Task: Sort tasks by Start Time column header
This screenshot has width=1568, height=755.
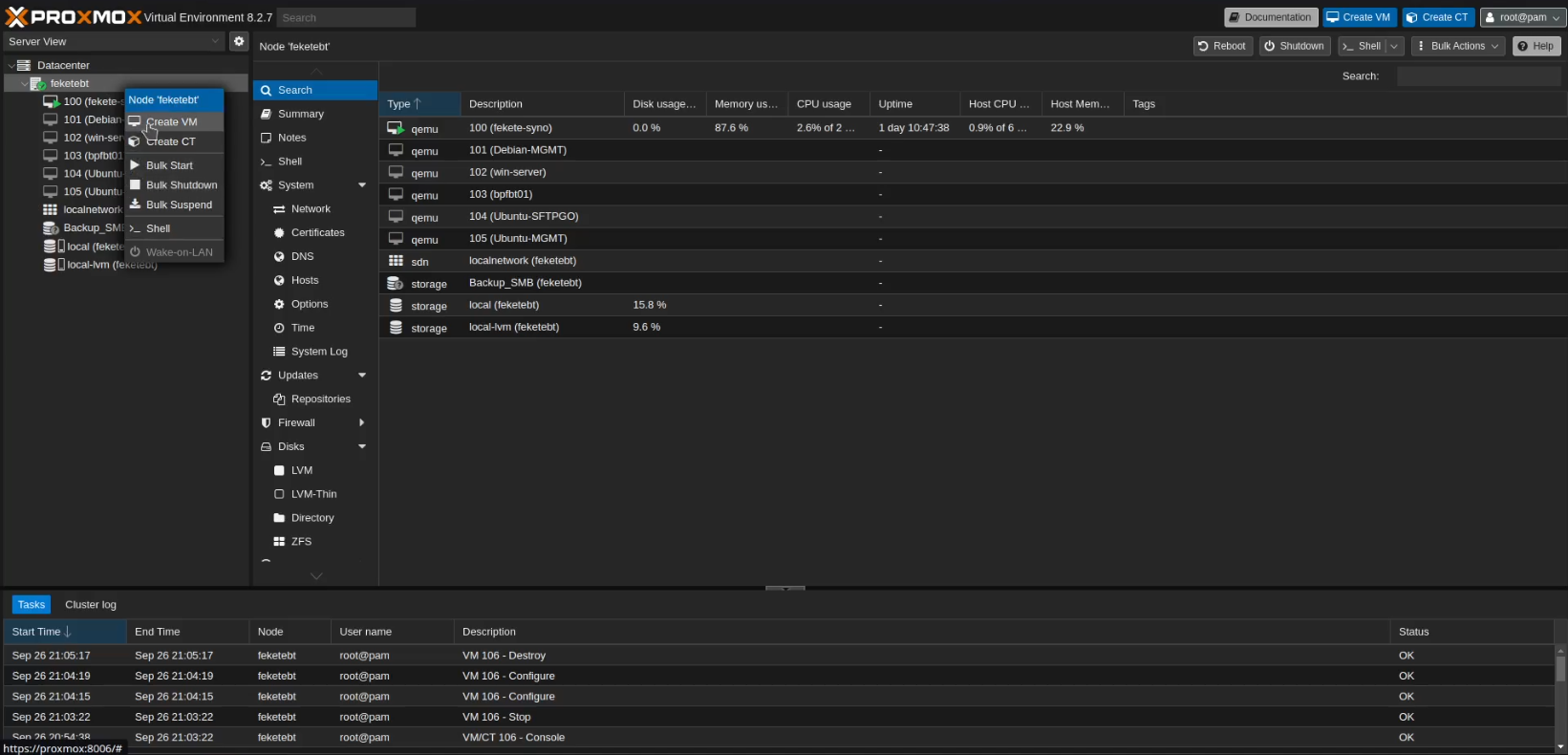Action: tap(65, 632)
